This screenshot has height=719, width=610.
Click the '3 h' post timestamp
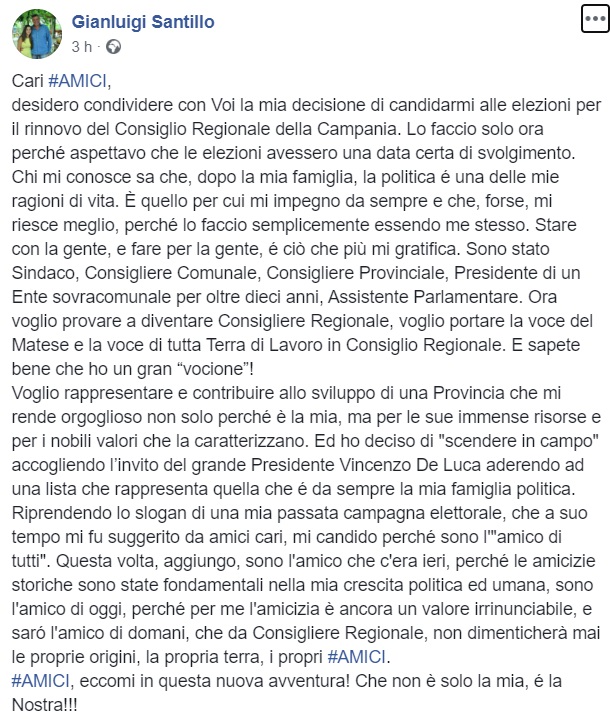83,46
